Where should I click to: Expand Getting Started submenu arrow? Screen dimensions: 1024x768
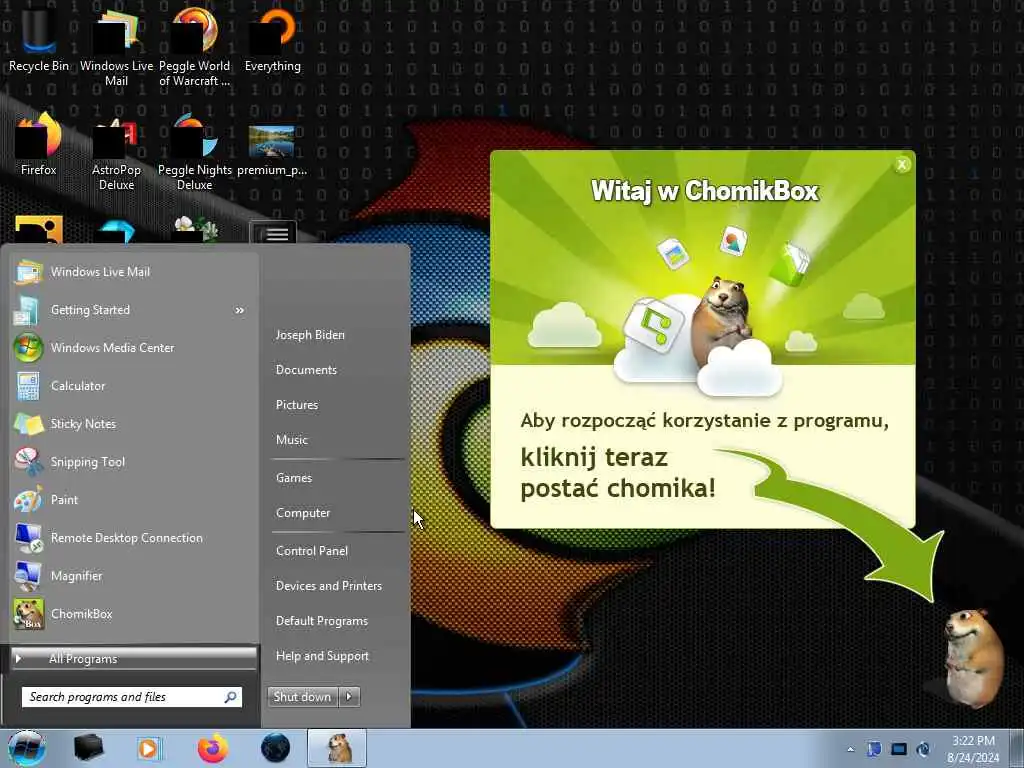click(240, 310)
